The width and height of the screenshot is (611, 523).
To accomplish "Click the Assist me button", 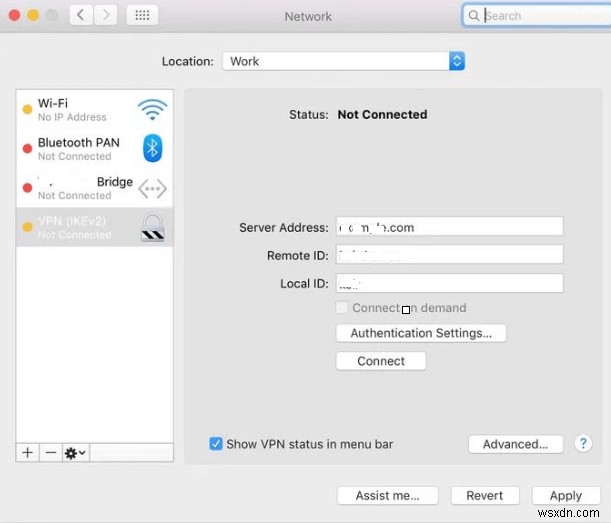I will (x=388, y=495).
